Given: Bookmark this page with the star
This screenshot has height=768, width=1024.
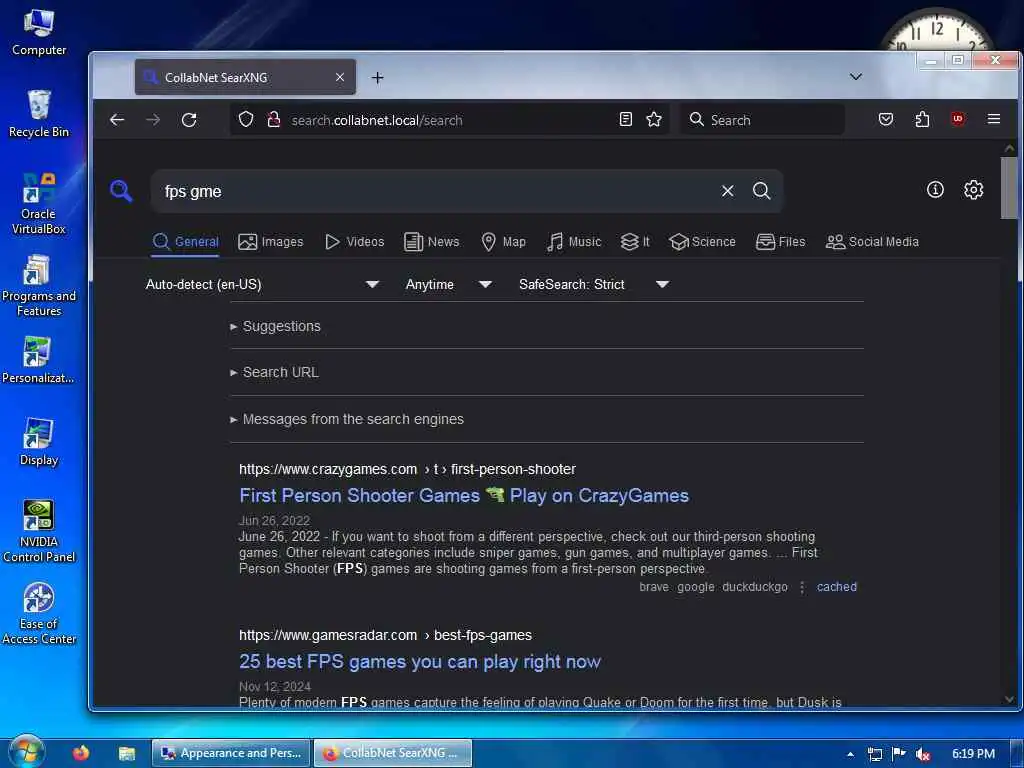Looking at the screenshot, I should click(654, 120).
